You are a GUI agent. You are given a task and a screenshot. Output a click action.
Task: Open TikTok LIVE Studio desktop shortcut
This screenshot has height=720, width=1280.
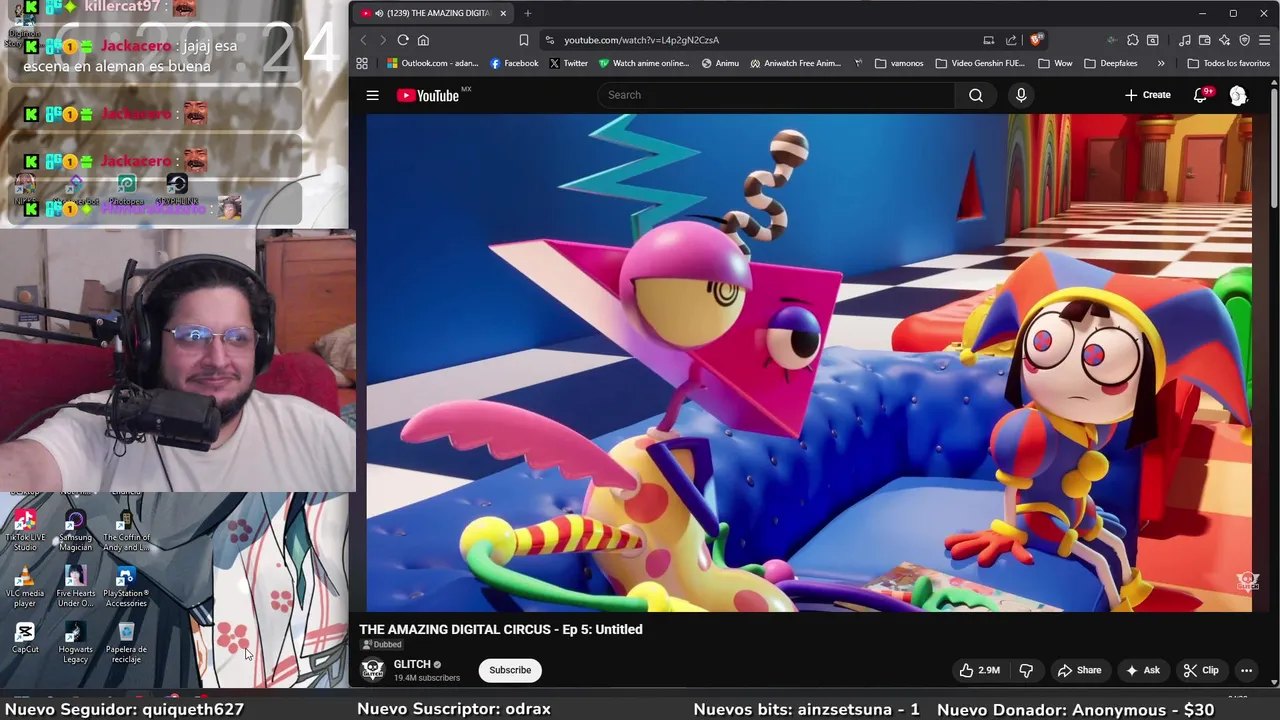pos(25,531)
